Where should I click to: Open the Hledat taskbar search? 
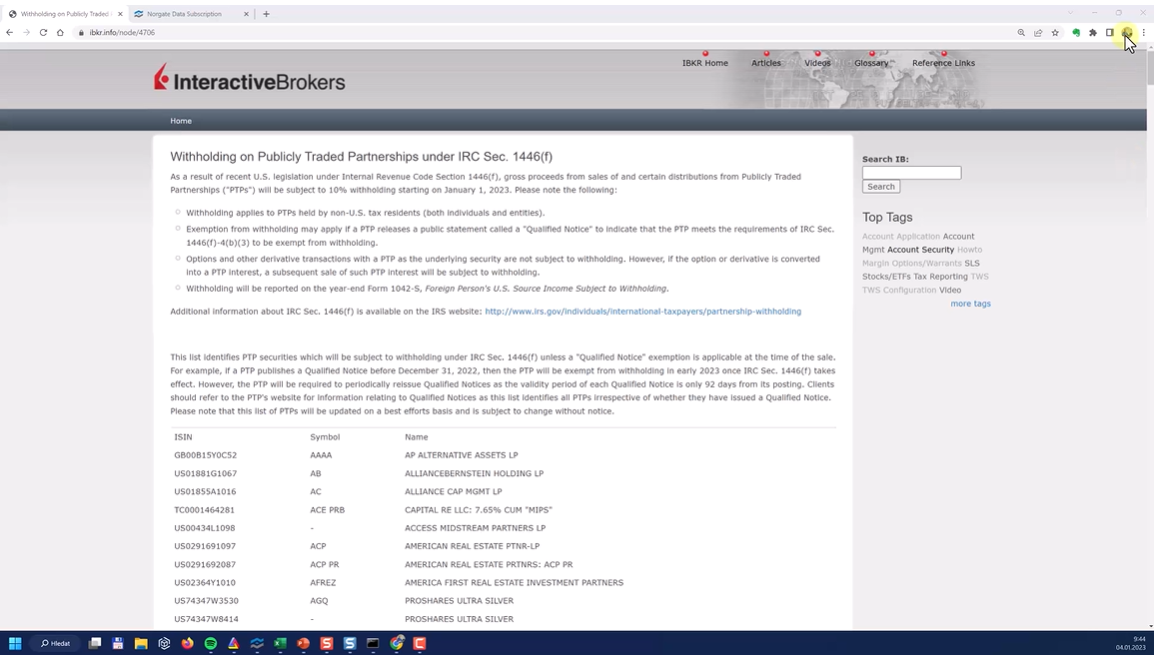pyautogui.click(x=55, y=643)
